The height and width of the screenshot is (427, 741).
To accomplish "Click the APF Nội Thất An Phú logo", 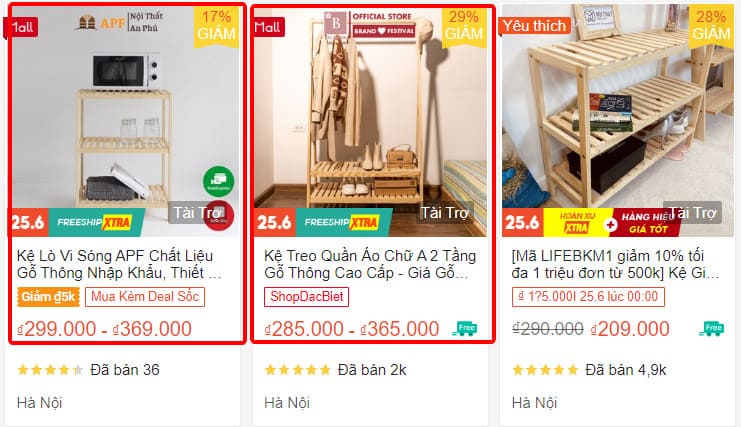I will [119, 22].
